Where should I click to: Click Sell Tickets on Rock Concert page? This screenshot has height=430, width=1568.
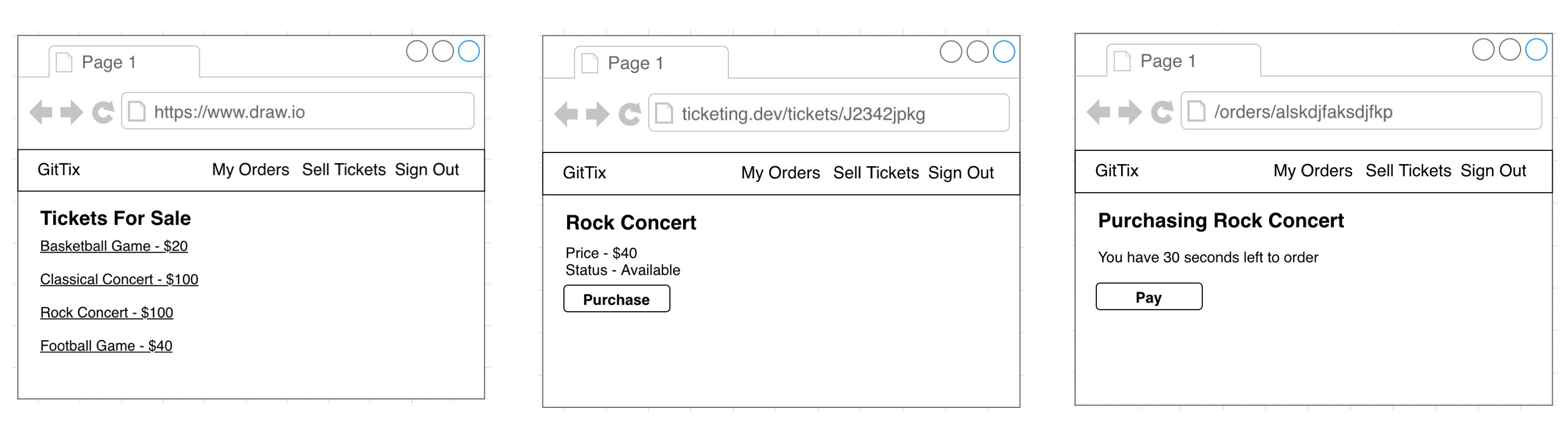[x=875, y=173]
